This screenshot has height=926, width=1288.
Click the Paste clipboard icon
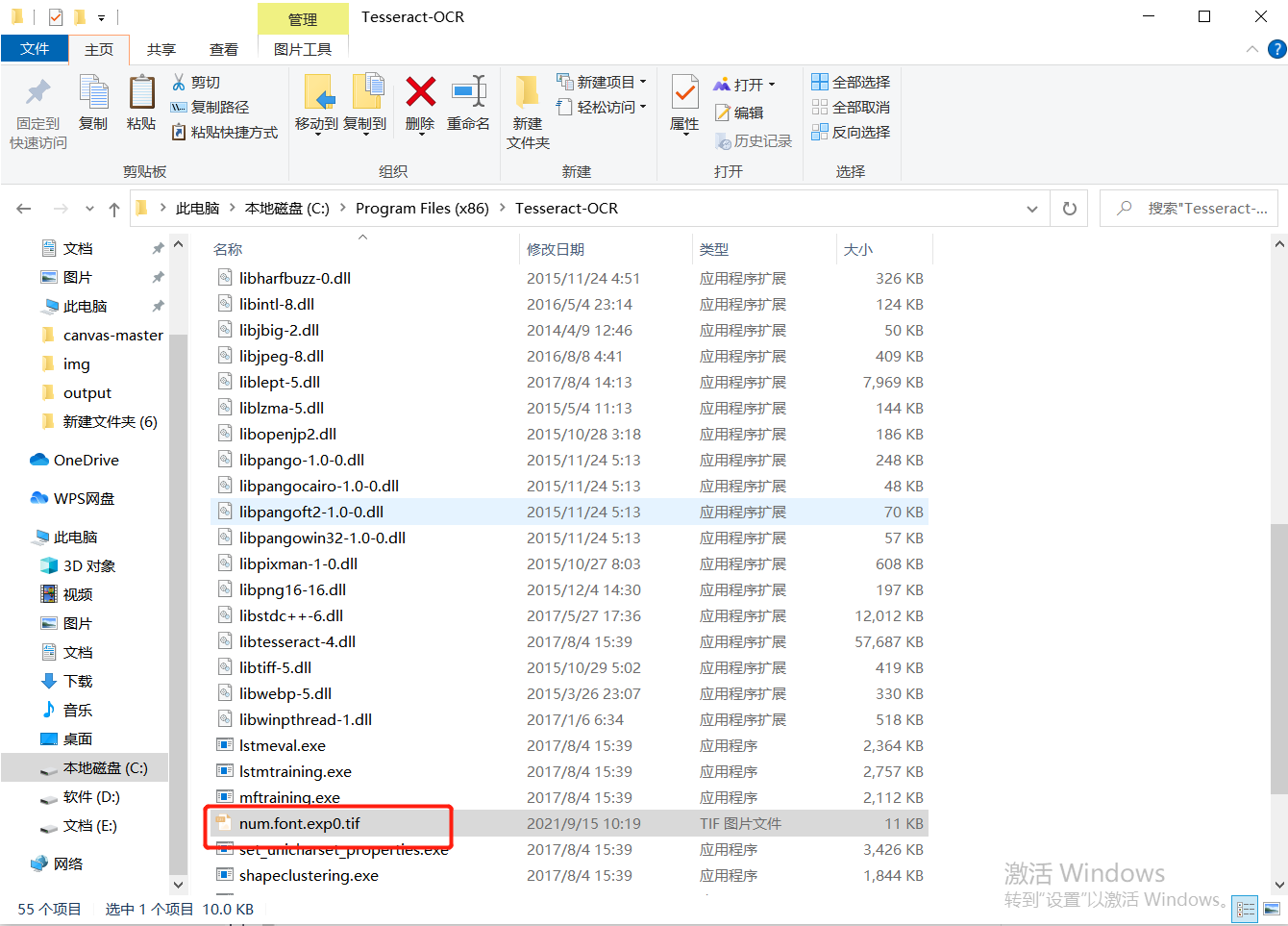pos(141,93)
